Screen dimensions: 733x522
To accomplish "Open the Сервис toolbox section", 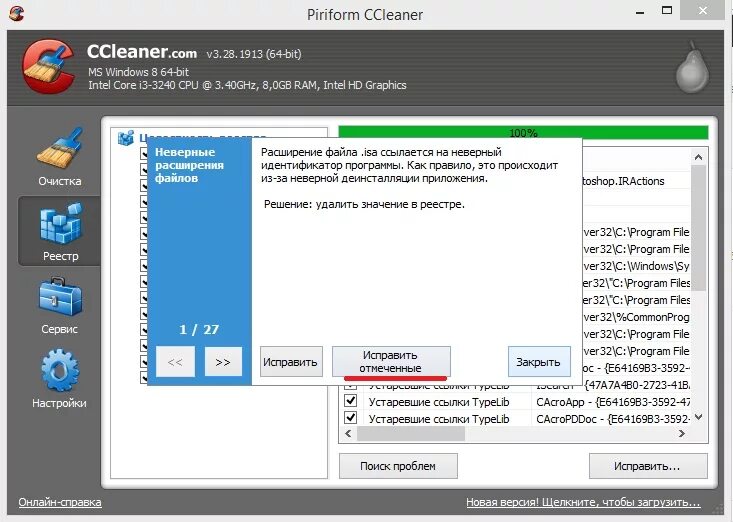I will (x=59, y=306).
